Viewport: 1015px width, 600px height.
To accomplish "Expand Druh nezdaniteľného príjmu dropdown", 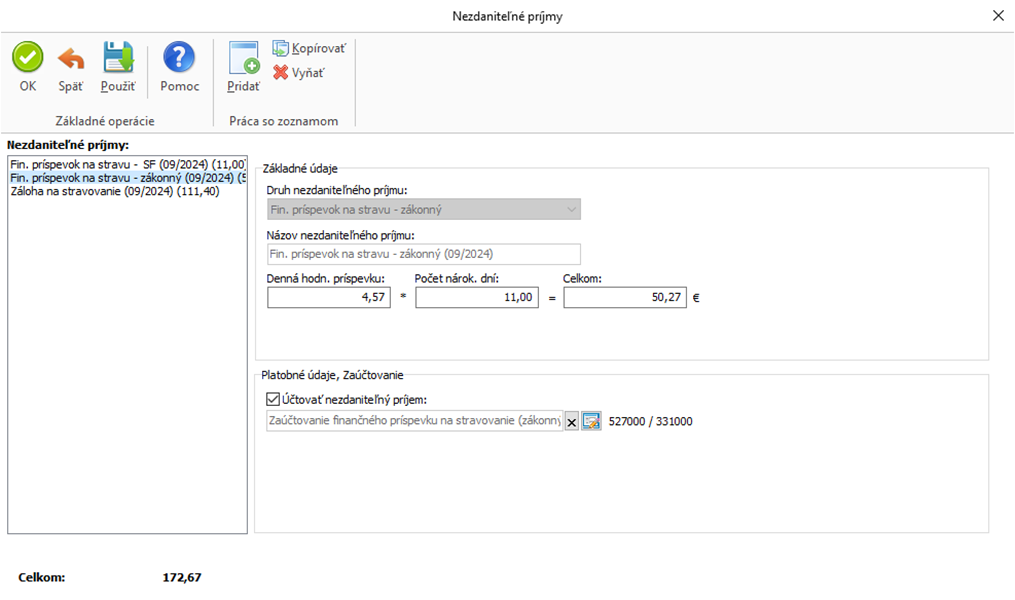I will [x=571, y=210].
